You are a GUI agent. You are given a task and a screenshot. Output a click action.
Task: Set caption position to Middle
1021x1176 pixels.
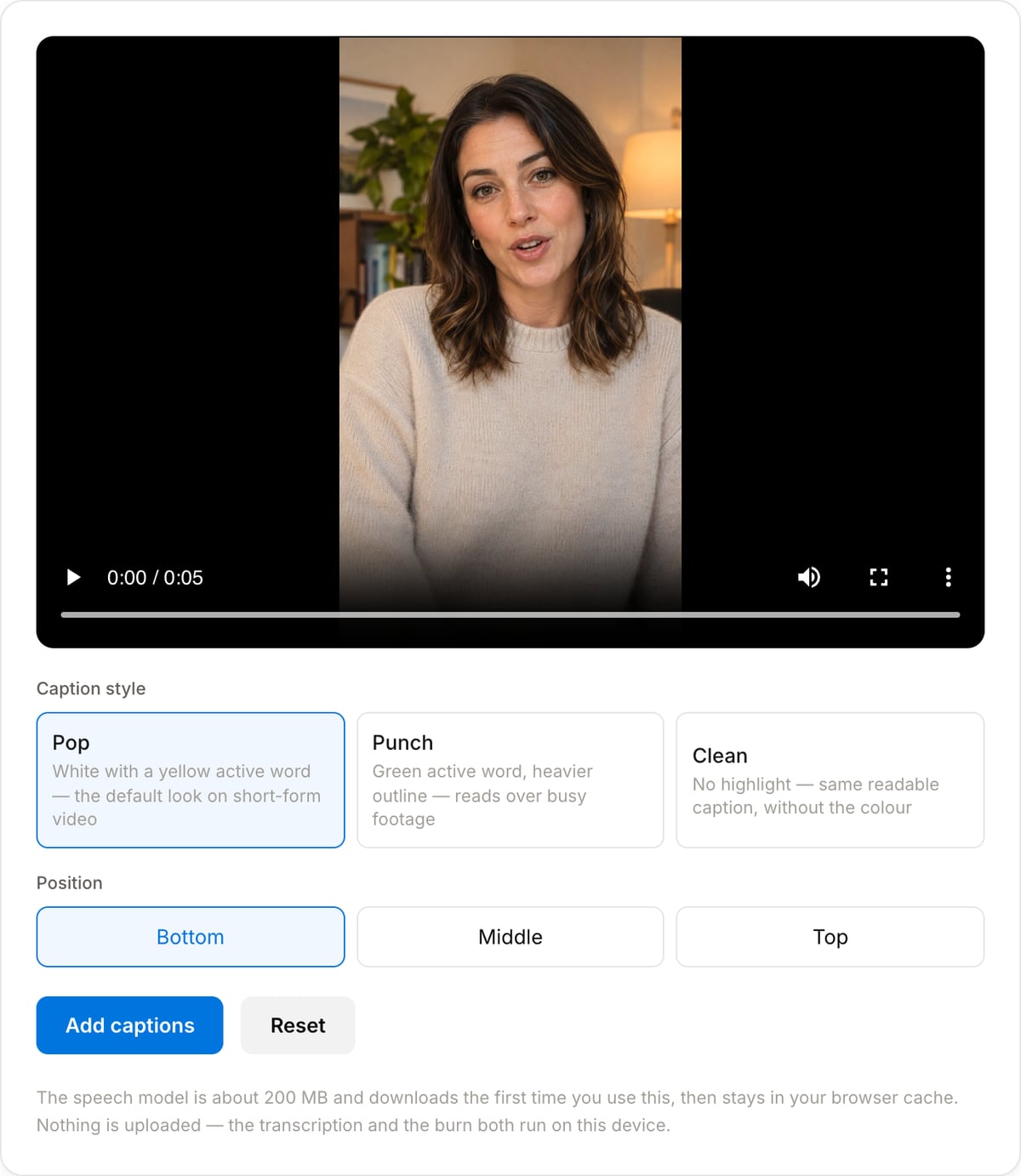tap(510, 937)
